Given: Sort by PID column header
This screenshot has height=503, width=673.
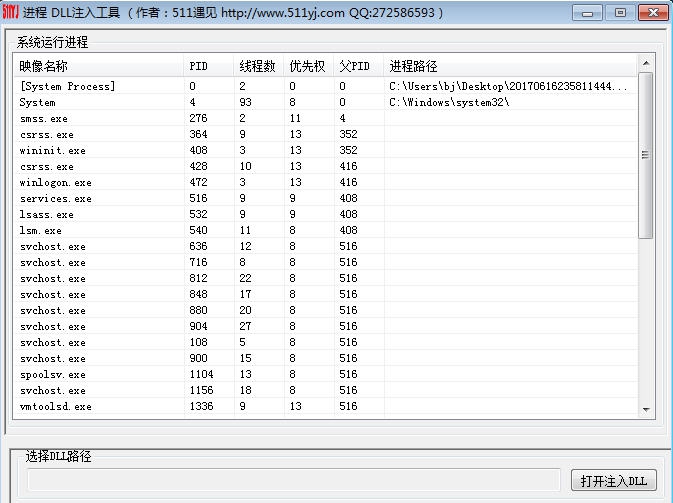Looking at the screenshot, I should (x=209, y=66).
